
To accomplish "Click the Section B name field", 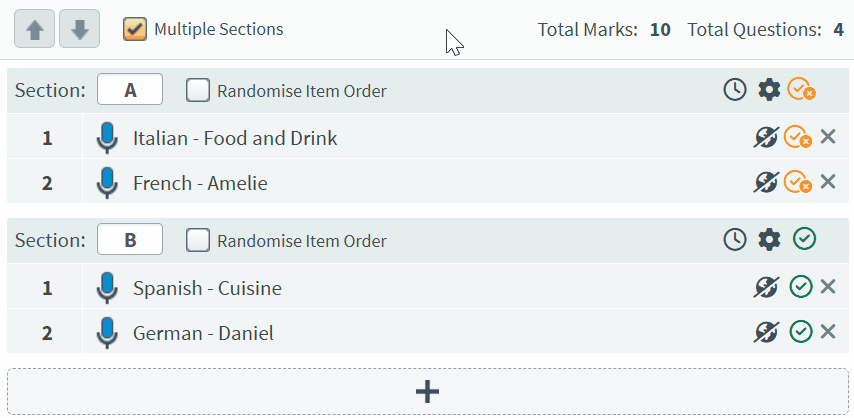I will point(130,240).
